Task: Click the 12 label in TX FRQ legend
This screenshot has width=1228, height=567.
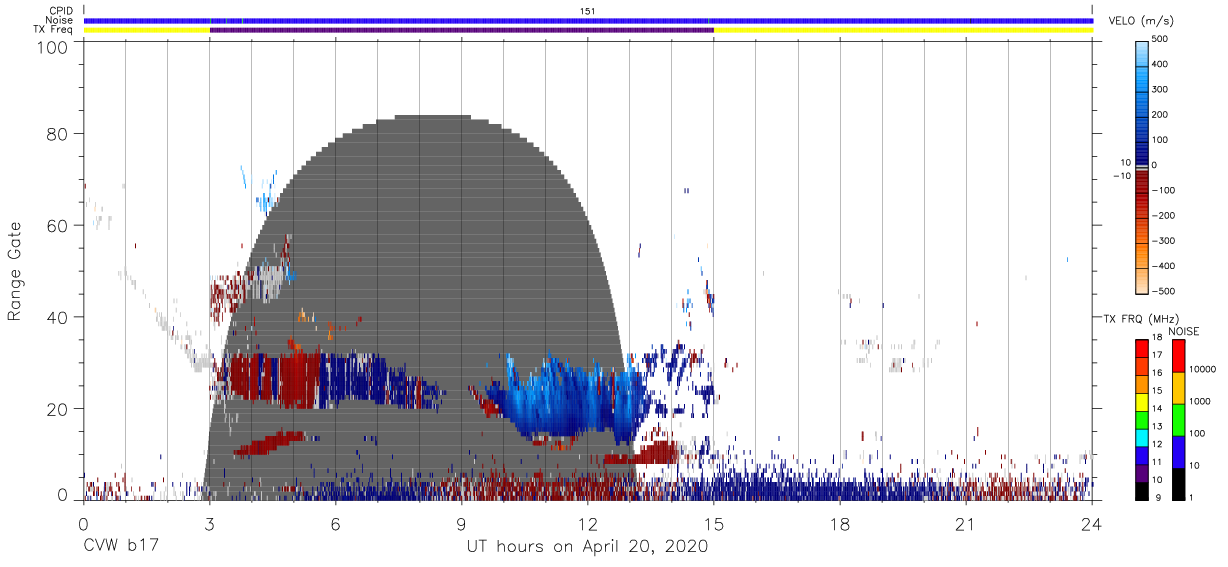Action: click(x=1156, y=444)
